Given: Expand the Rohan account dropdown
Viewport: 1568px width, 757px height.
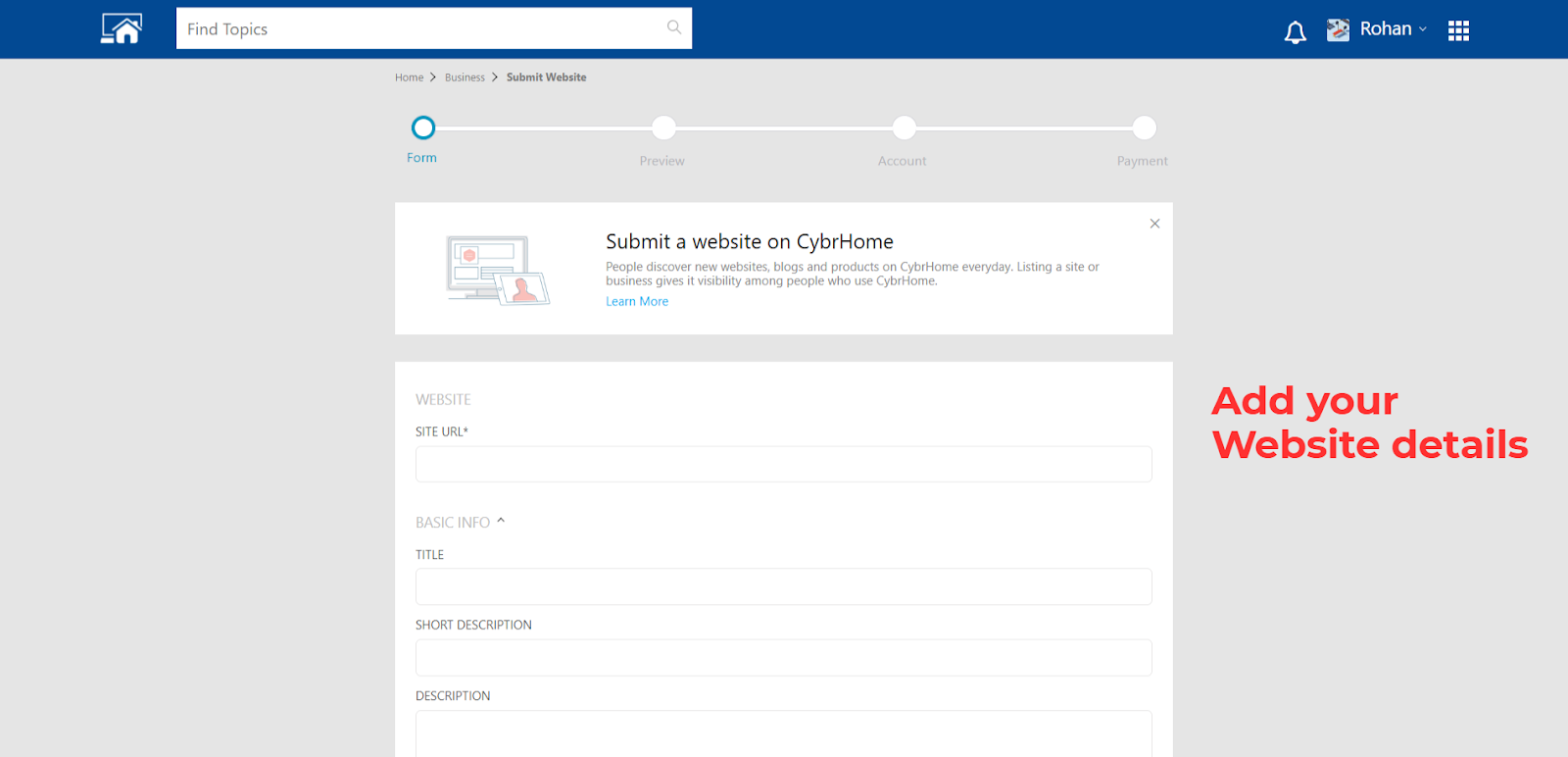Looking at the screenshot, I should 1423,29.
